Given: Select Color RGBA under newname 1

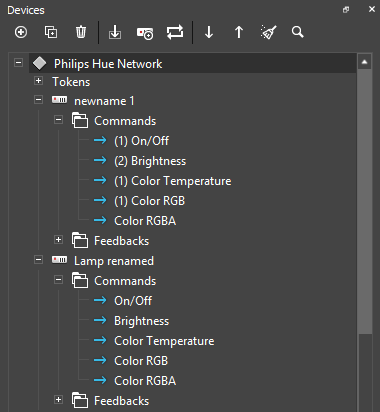Looking at the screenshot, I should pyautogui.click(x=145, y=221).
